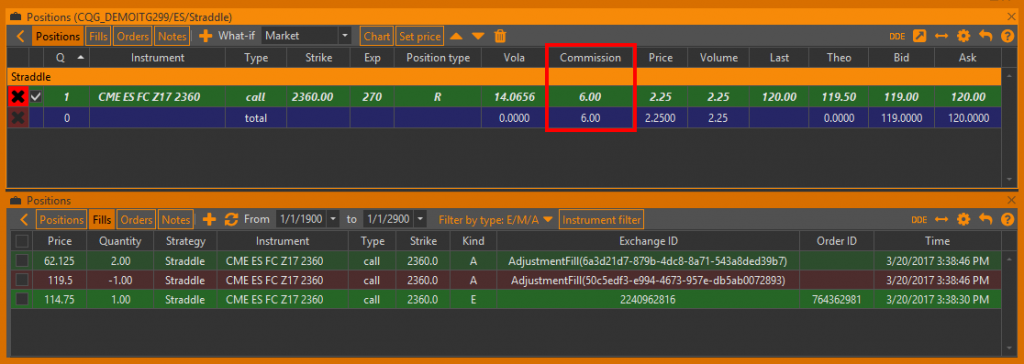Select Positions tab in top panel
This screenshot has width=1024, height=364.
point(58,36)
